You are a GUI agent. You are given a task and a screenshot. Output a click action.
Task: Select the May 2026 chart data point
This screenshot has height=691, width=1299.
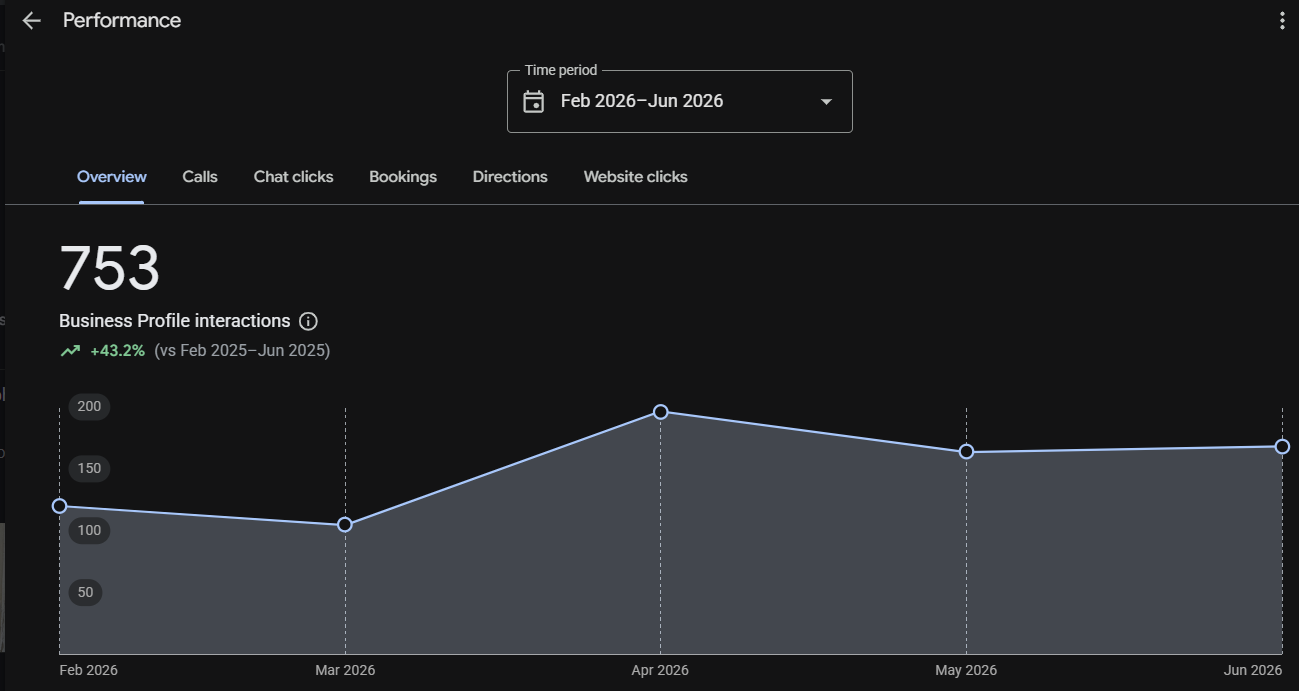click(x=966, y=452)
